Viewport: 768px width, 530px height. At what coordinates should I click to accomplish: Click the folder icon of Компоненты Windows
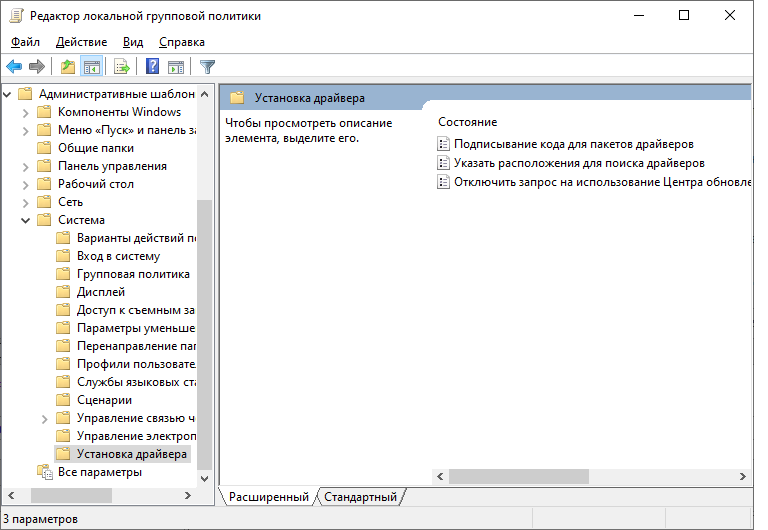click(x=45, y=112)
